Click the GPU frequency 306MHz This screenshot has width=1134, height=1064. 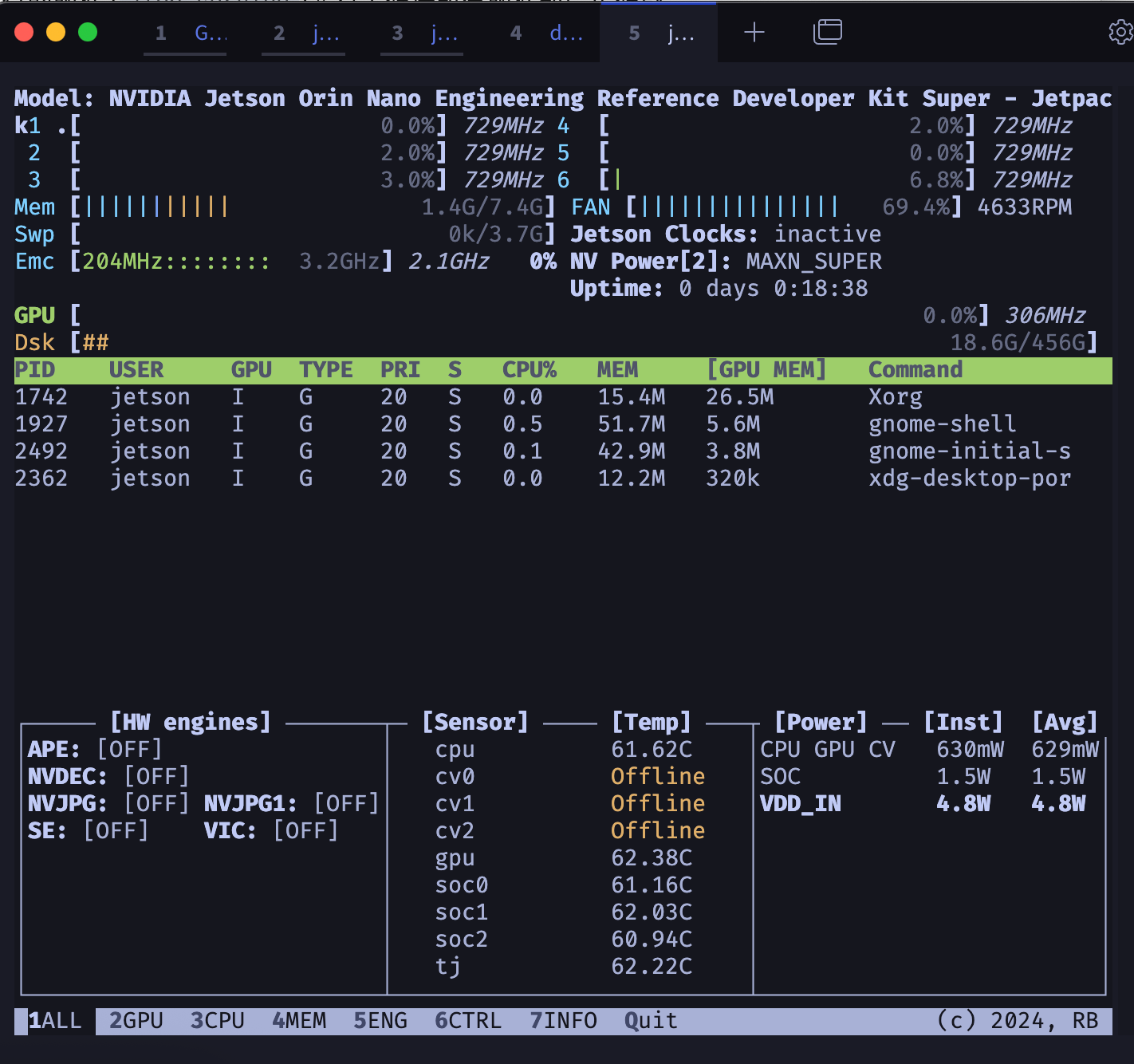tap(1045, 316)
